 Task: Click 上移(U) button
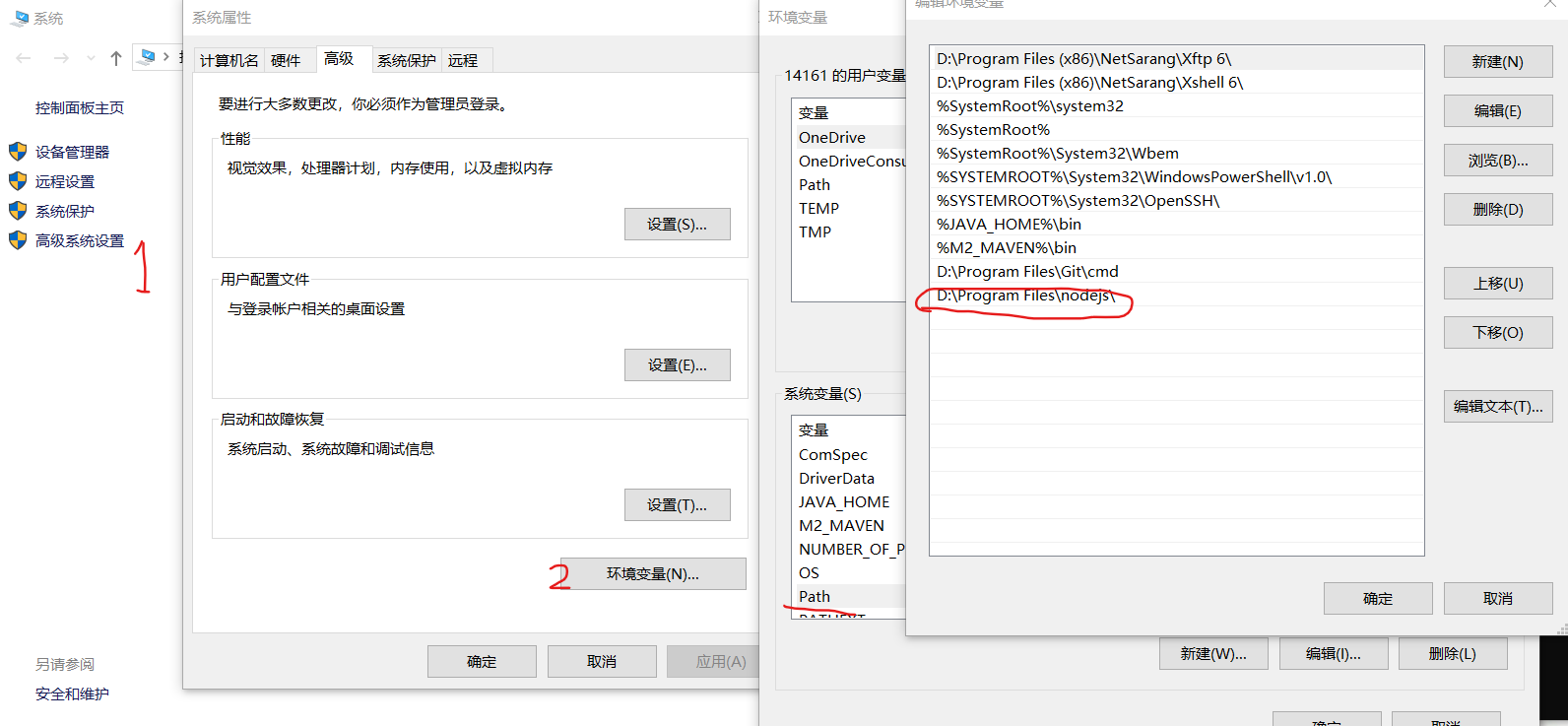pyautogui.click(x=1498, y=283)
